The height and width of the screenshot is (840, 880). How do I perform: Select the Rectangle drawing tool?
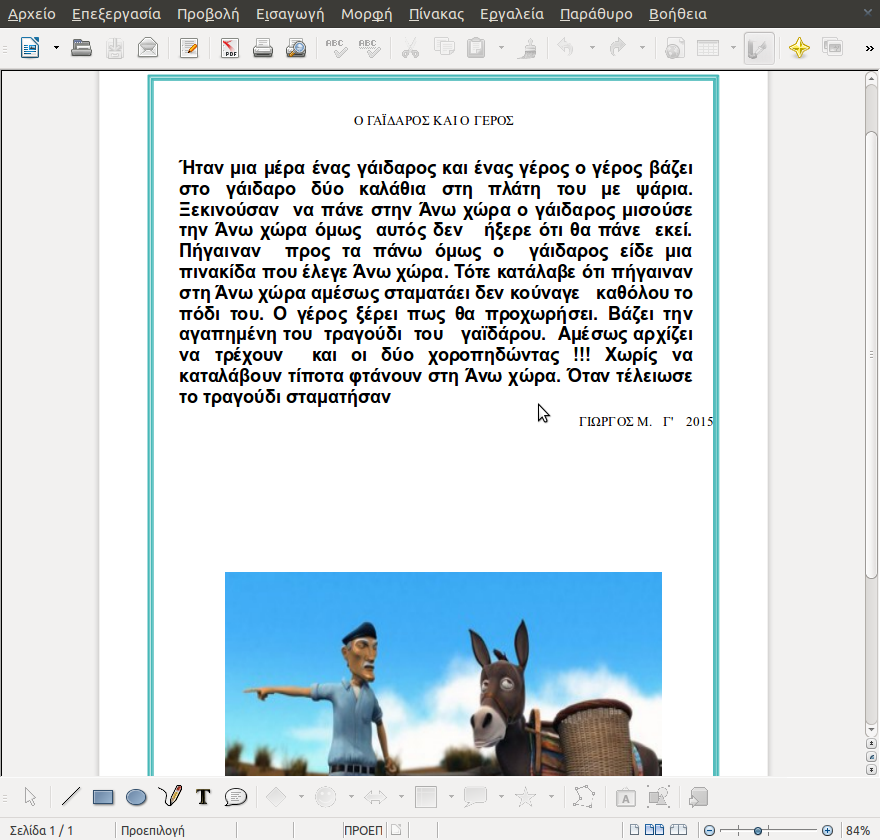(103, 797)
